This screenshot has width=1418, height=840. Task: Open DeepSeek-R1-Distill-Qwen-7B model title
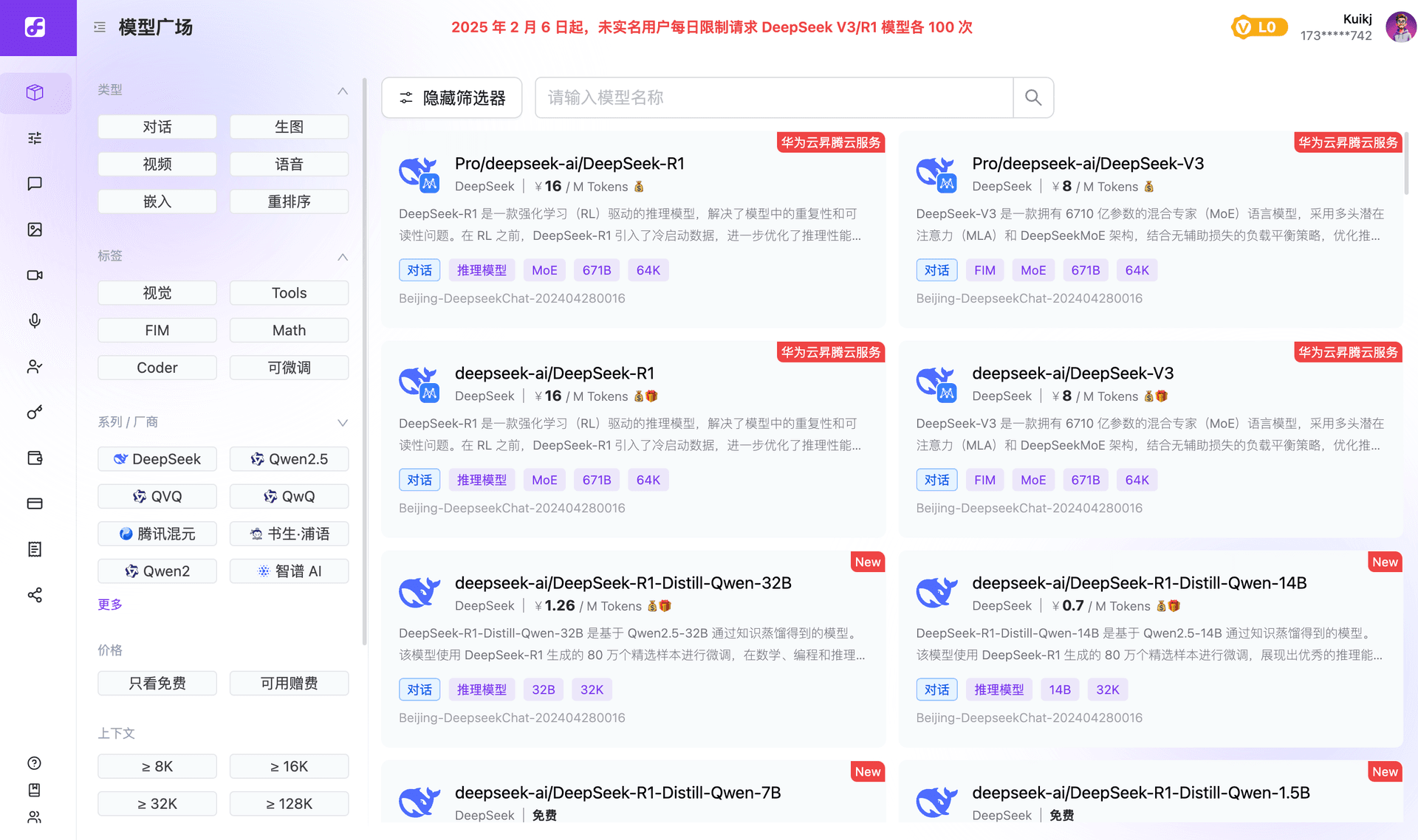[617, 793]
